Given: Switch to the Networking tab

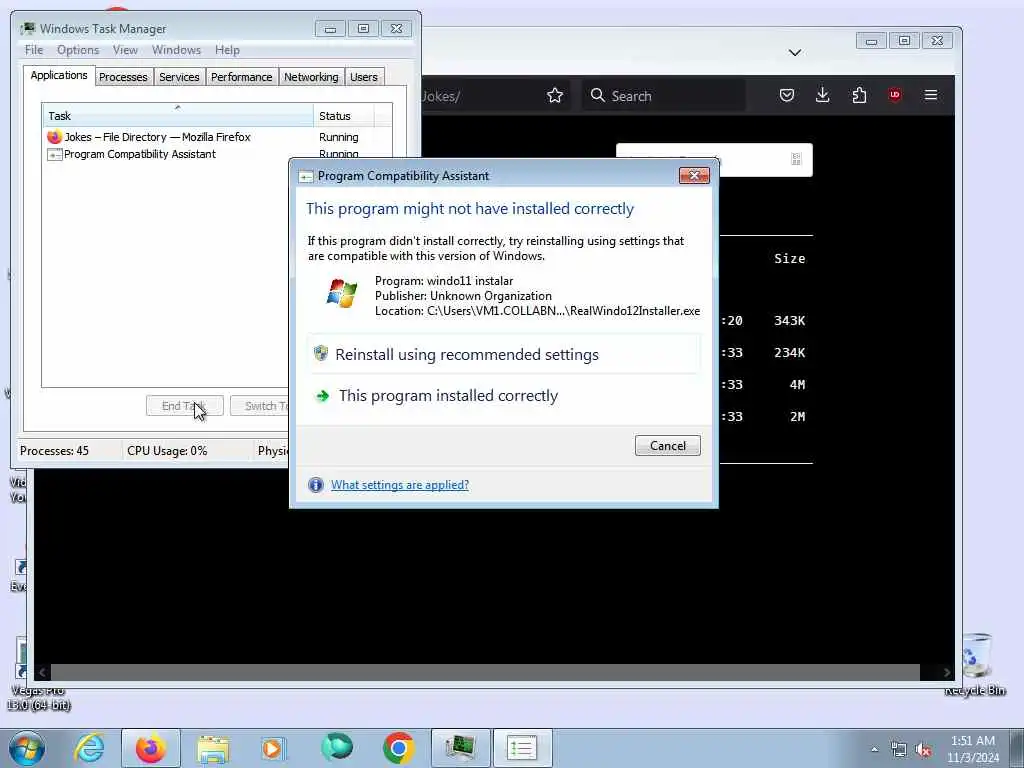Looking at the screenshot, I should click(x=311, y=77).
